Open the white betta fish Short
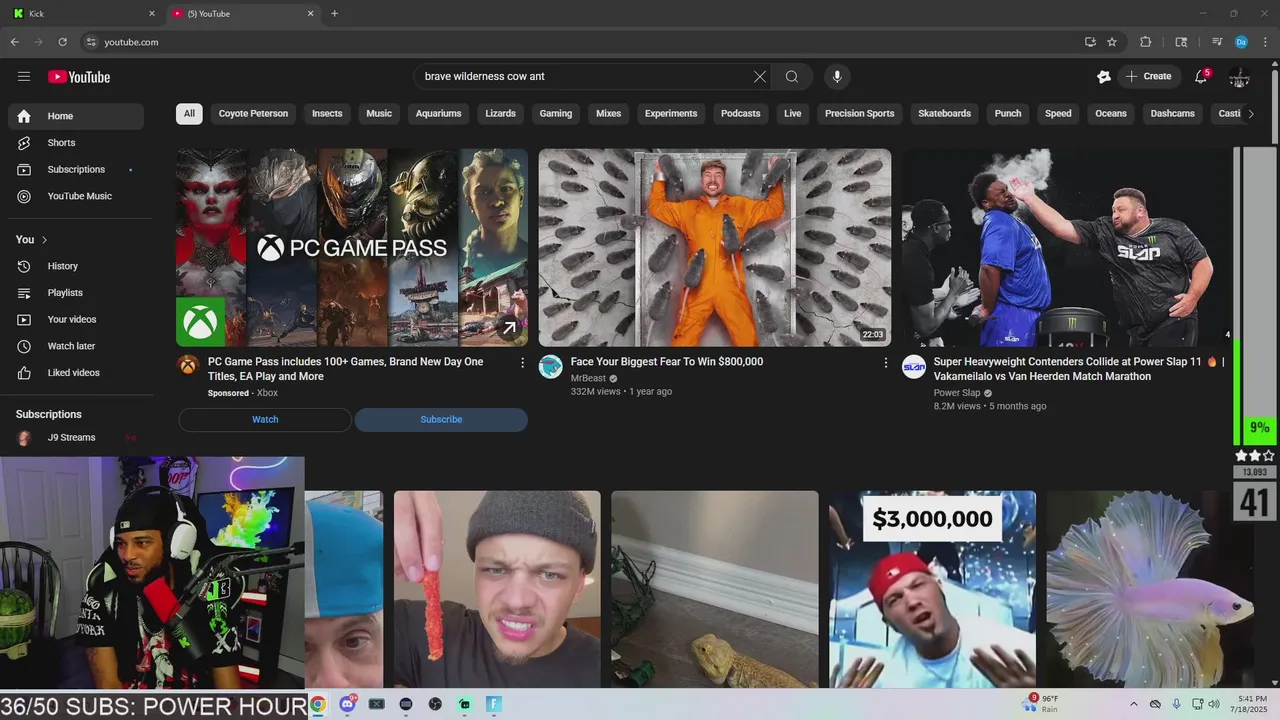This screenshot has height=720, width=1280. [1150, 589]
